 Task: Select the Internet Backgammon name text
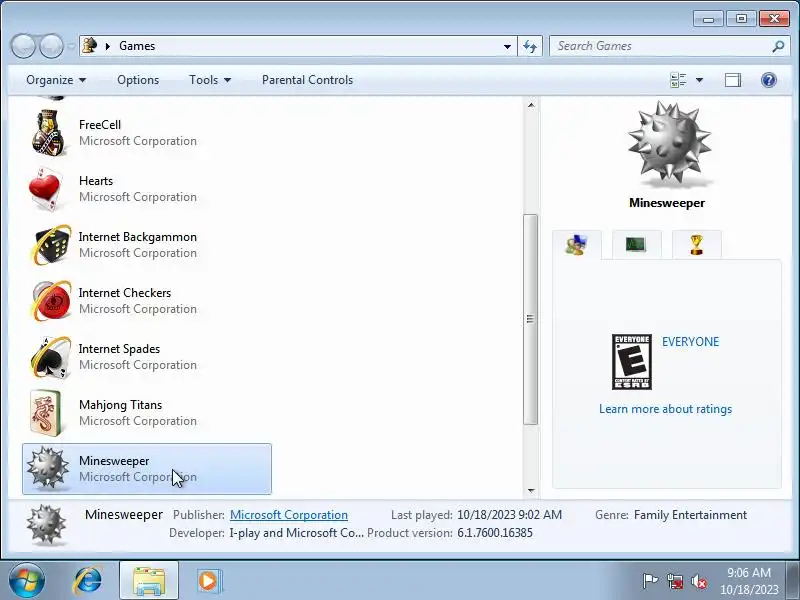click(x=137, y=237)
